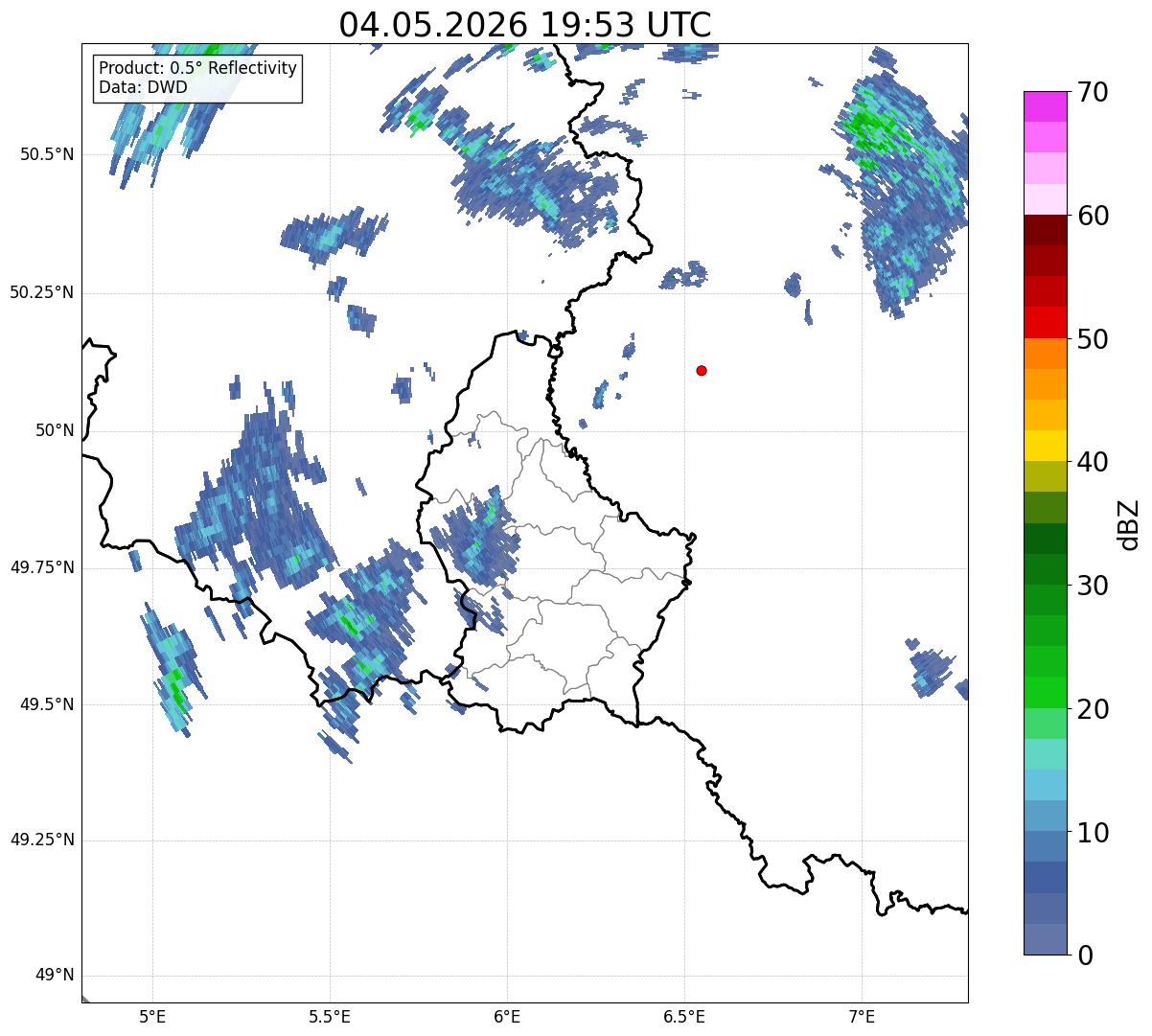Click the Product 0.5° Reflectivity info box

tap(197, 78)
